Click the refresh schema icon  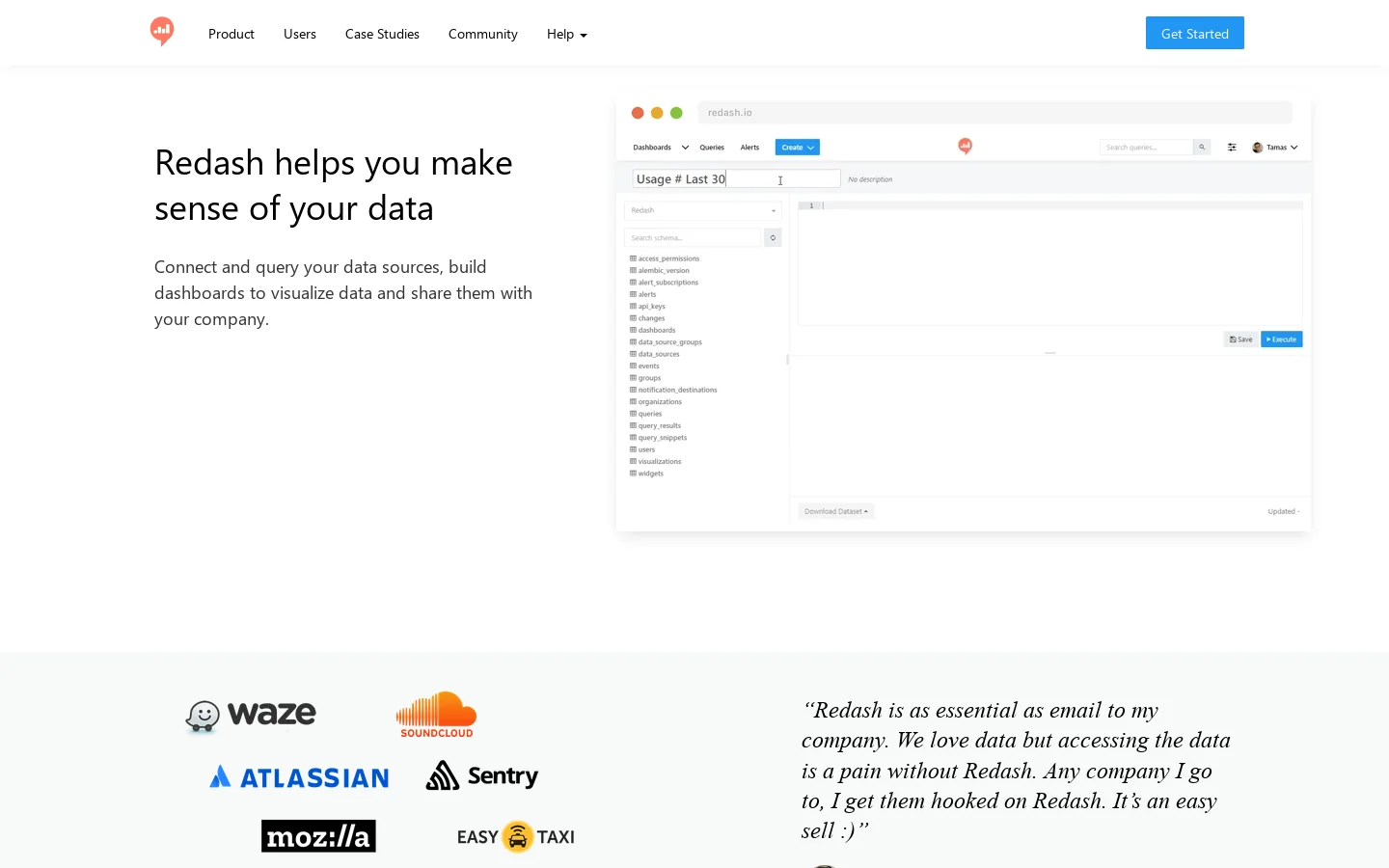pyautogui.click(x=773, y=237)
